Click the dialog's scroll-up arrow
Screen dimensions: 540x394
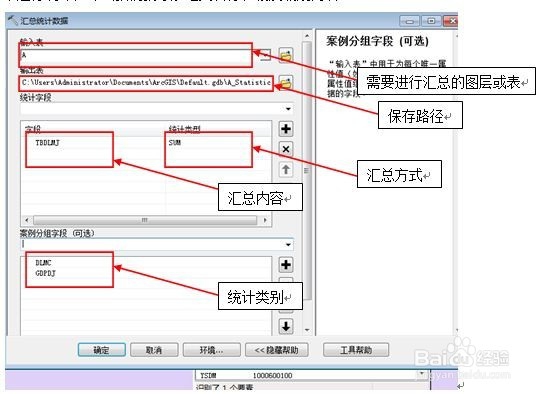point(307,35)
